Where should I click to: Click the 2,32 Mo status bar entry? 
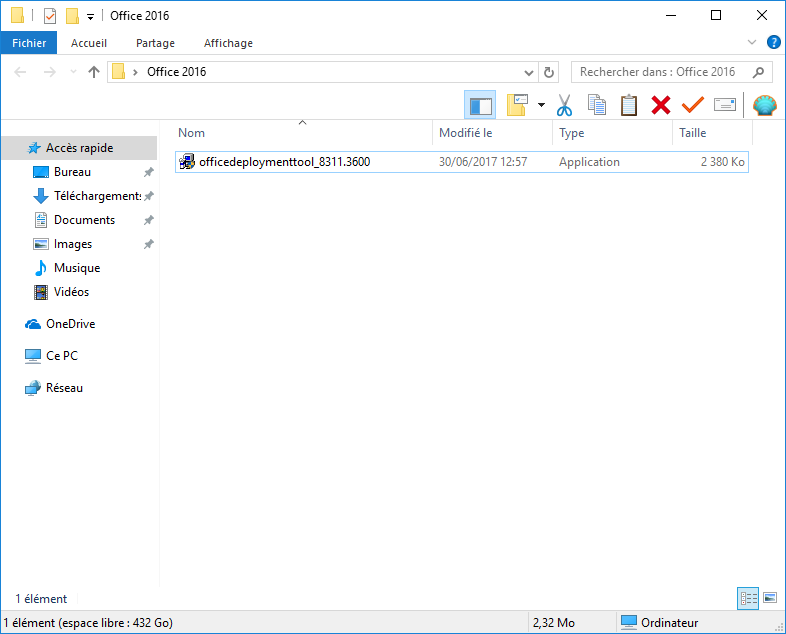553,623
